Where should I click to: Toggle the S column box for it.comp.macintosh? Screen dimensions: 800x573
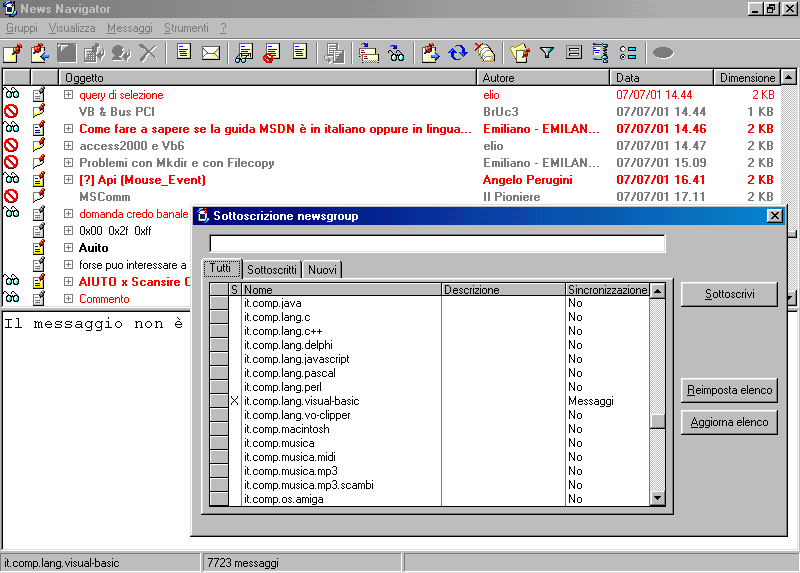[235, 429]
